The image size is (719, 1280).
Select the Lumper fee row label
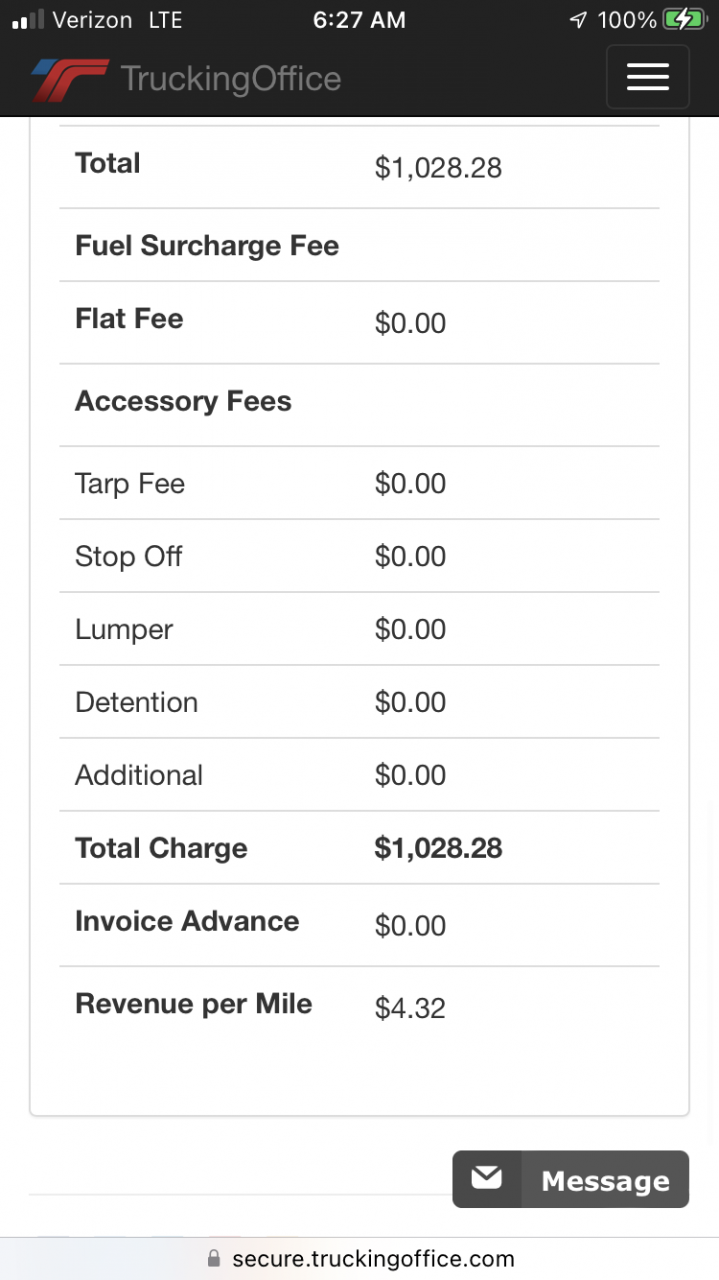point(124,629)
